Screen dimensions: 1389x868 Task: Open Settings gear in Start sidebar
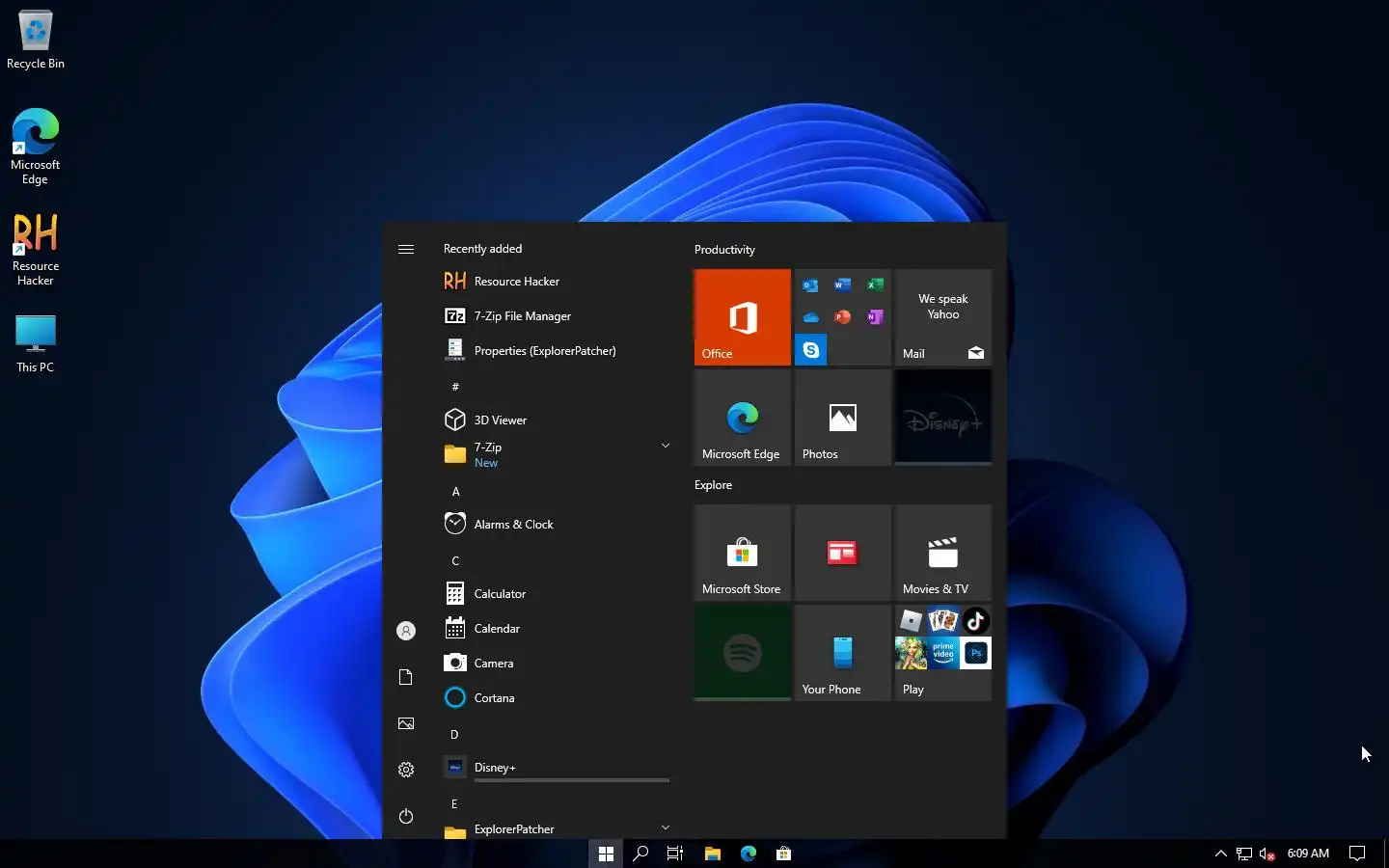(x=406, y=770)
